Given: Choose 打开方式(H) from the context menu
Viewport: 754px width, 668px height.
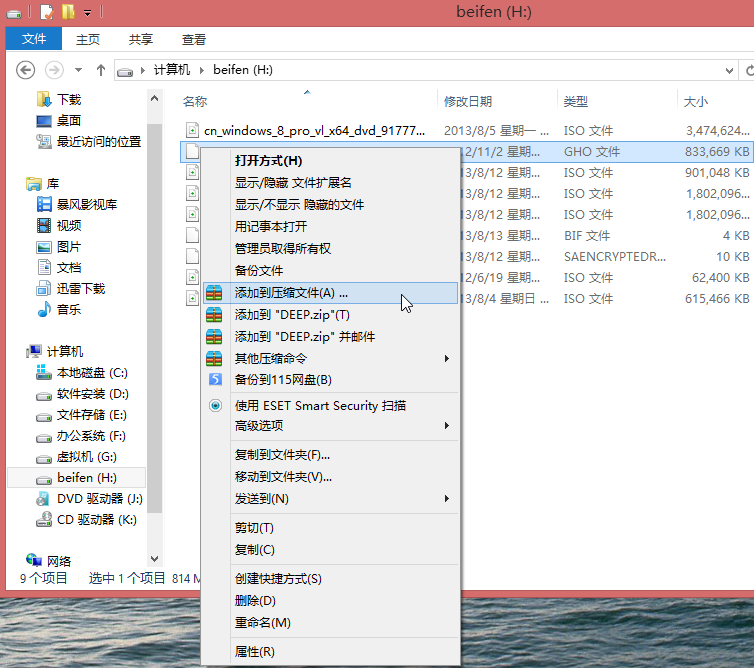Looking at the screenshot, I should [x=330, y=161].
